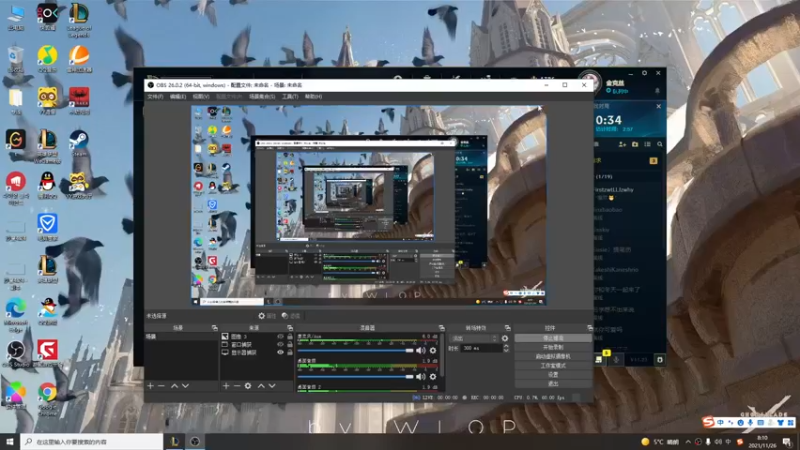Open 桌面音频 audio settings gear

click(x=433, y=377)
